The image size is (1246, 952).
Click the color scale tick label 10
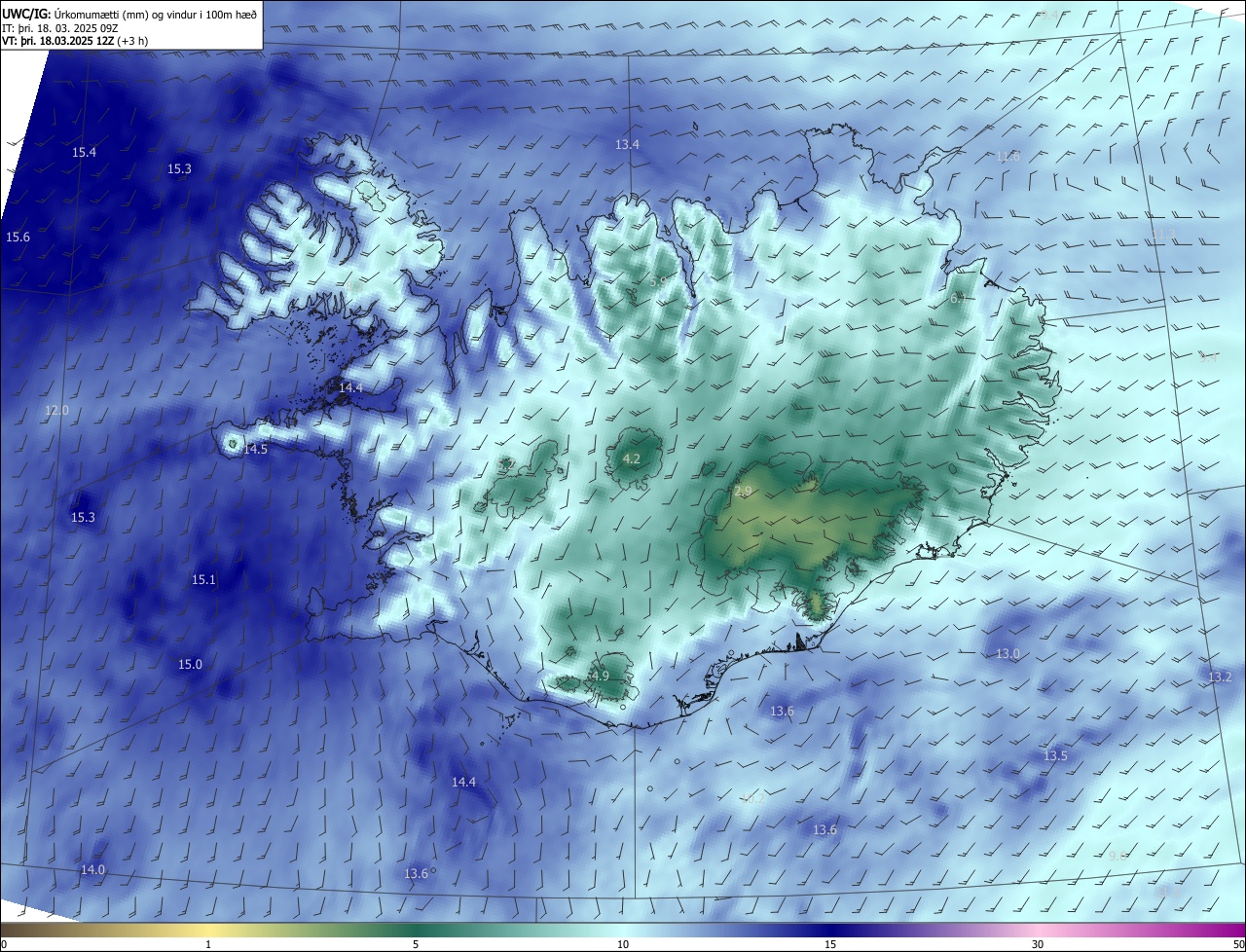point(623,945)
